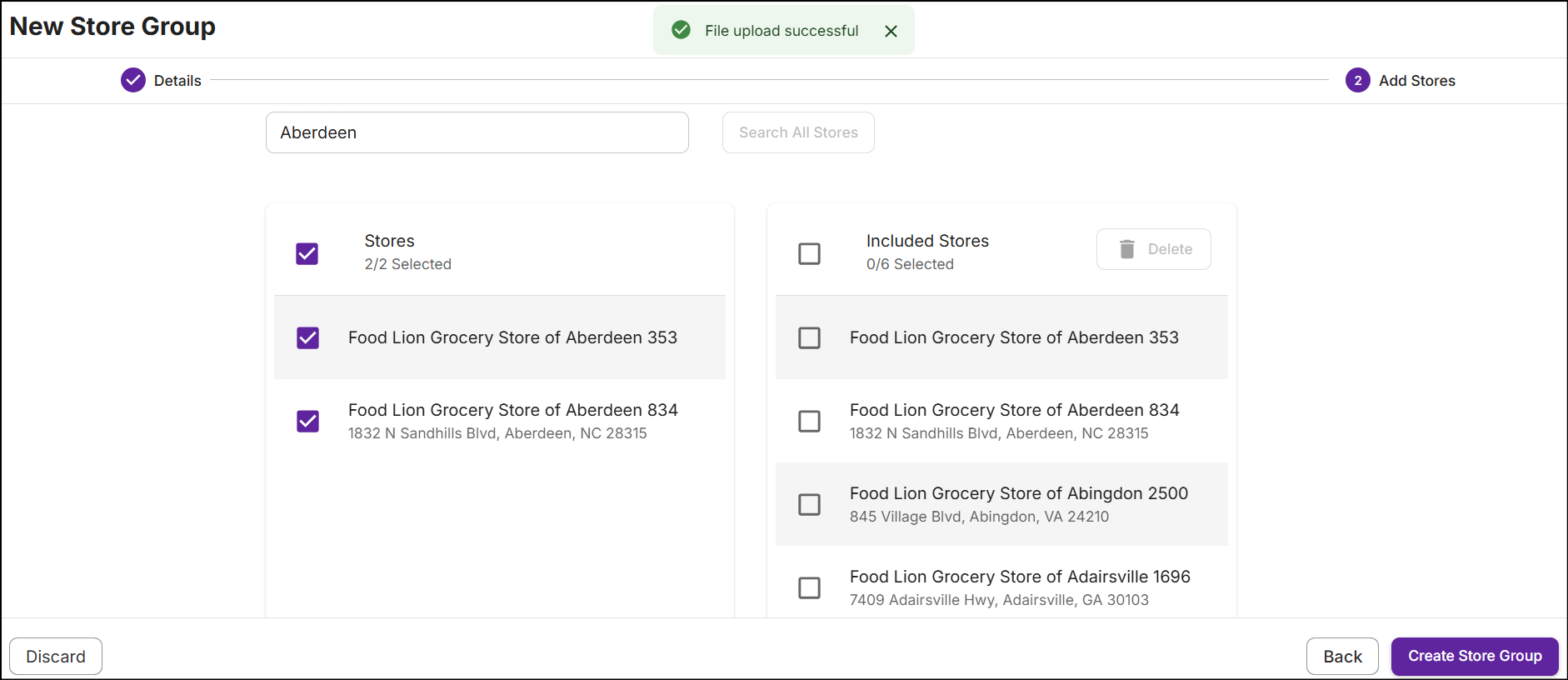Viewport: 1568px width, 680px height.
Task: Click the Delete button with trash icon
Action: click(x=1153, y=249)
